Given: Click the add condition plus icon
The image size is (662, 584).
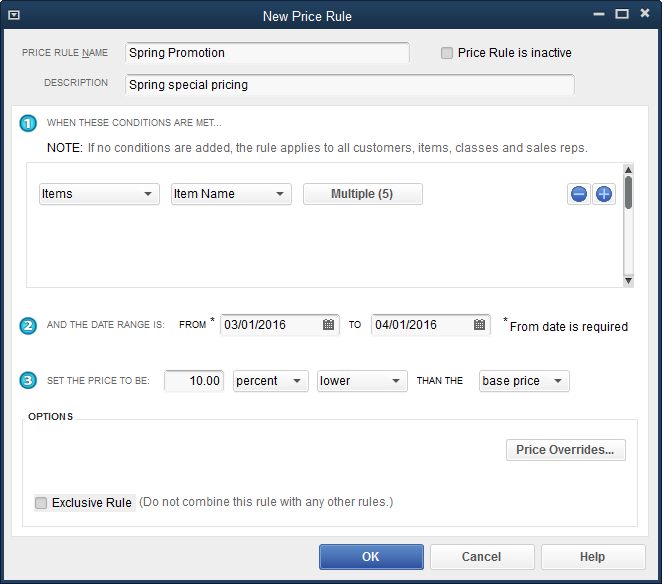Looking at the screenshot, I should (603, 194).
